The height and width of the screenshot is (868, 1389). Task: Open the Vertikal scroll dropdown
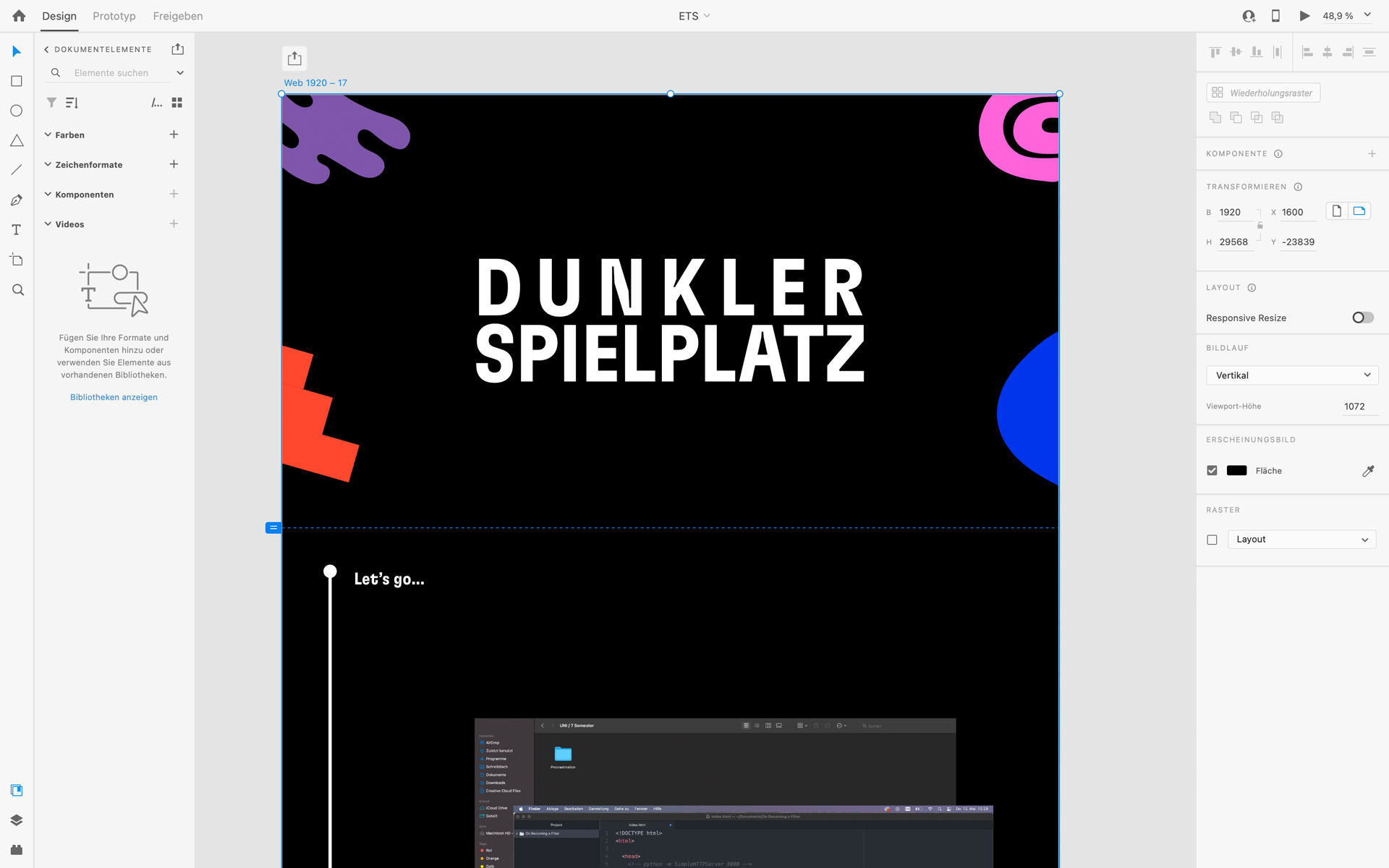1292,375
